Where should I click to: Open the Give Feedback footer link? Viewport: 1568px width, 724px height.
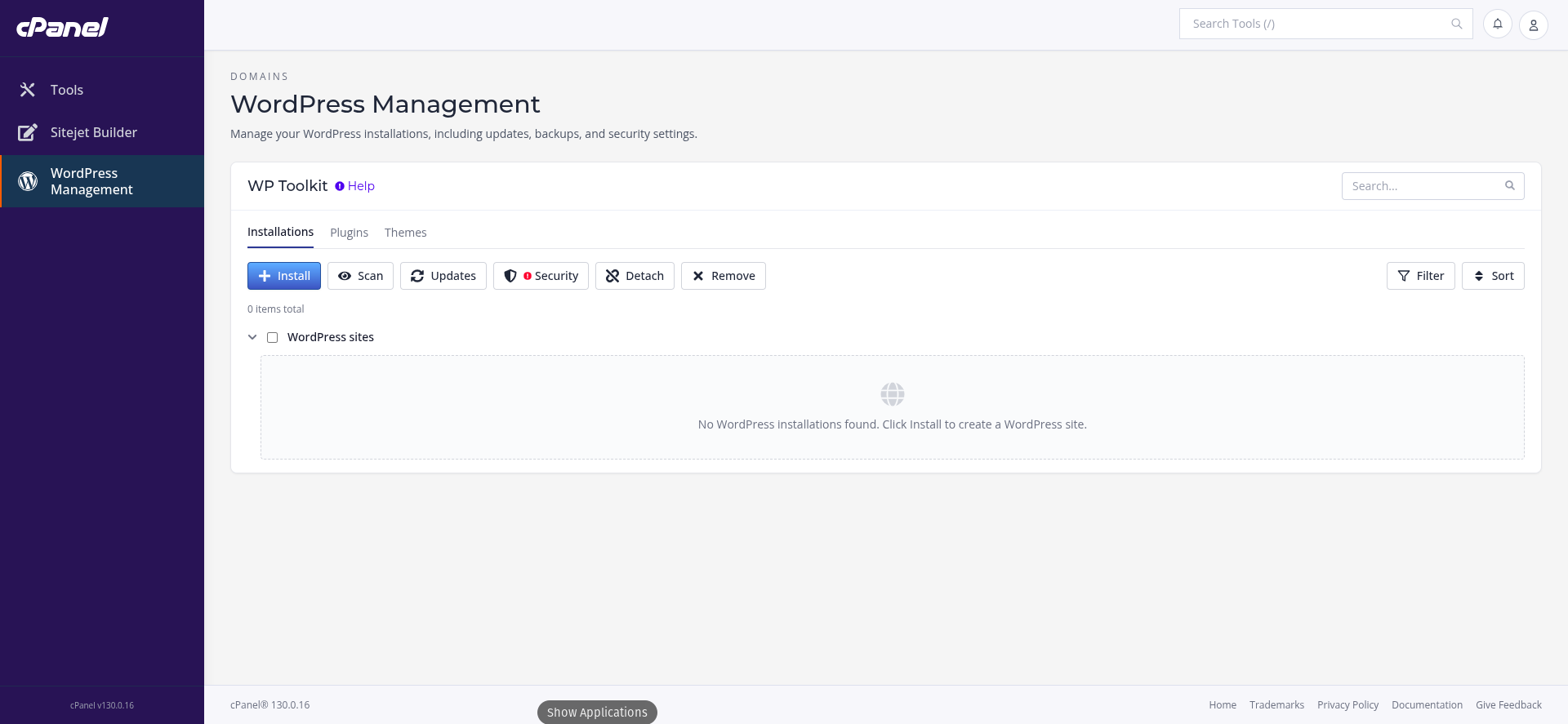(x=1508, y=705)
